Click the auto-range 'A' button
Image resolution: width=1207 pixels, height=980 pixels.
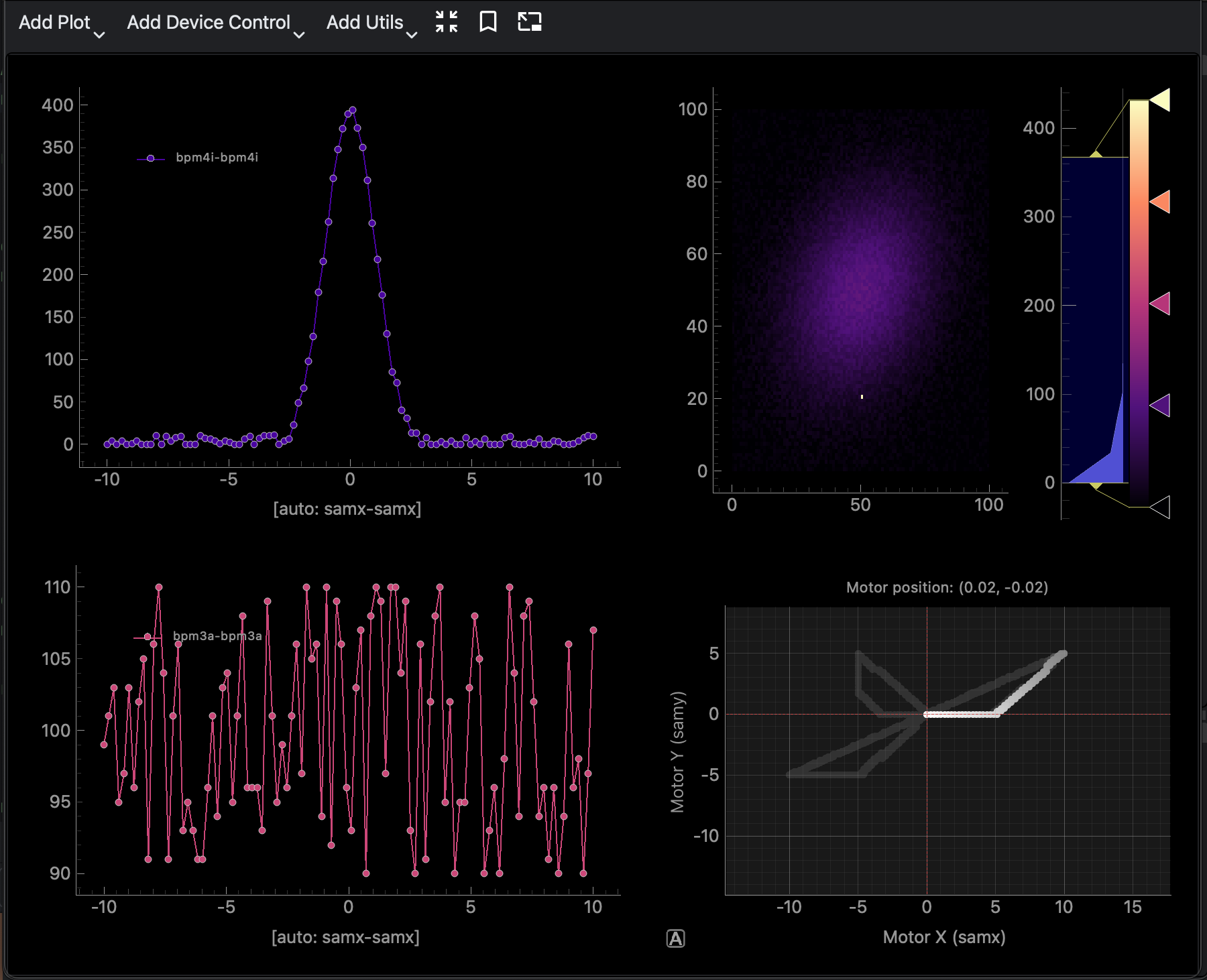click(675, 938)
